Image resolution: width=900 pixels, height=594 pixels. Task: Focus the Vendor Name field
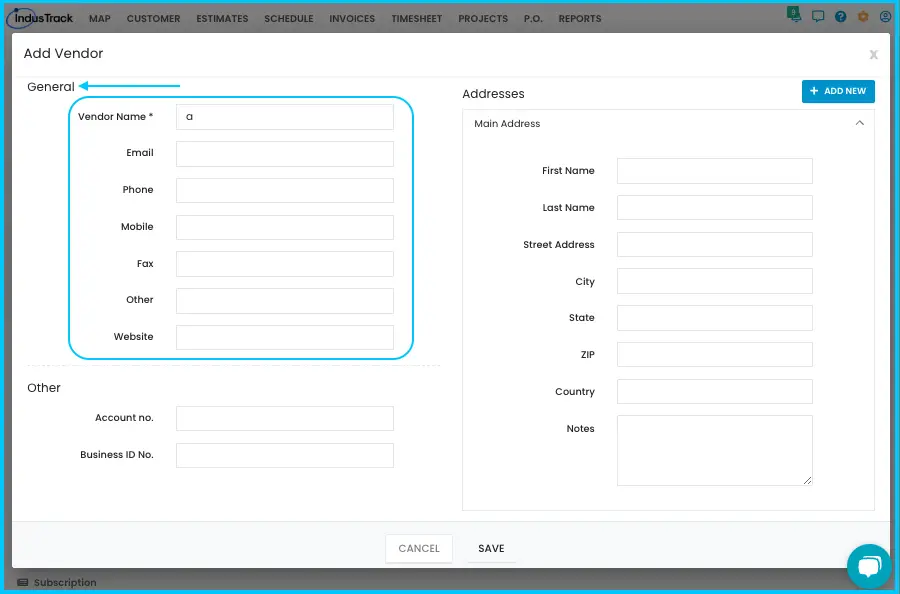click(x=285, y=117)
